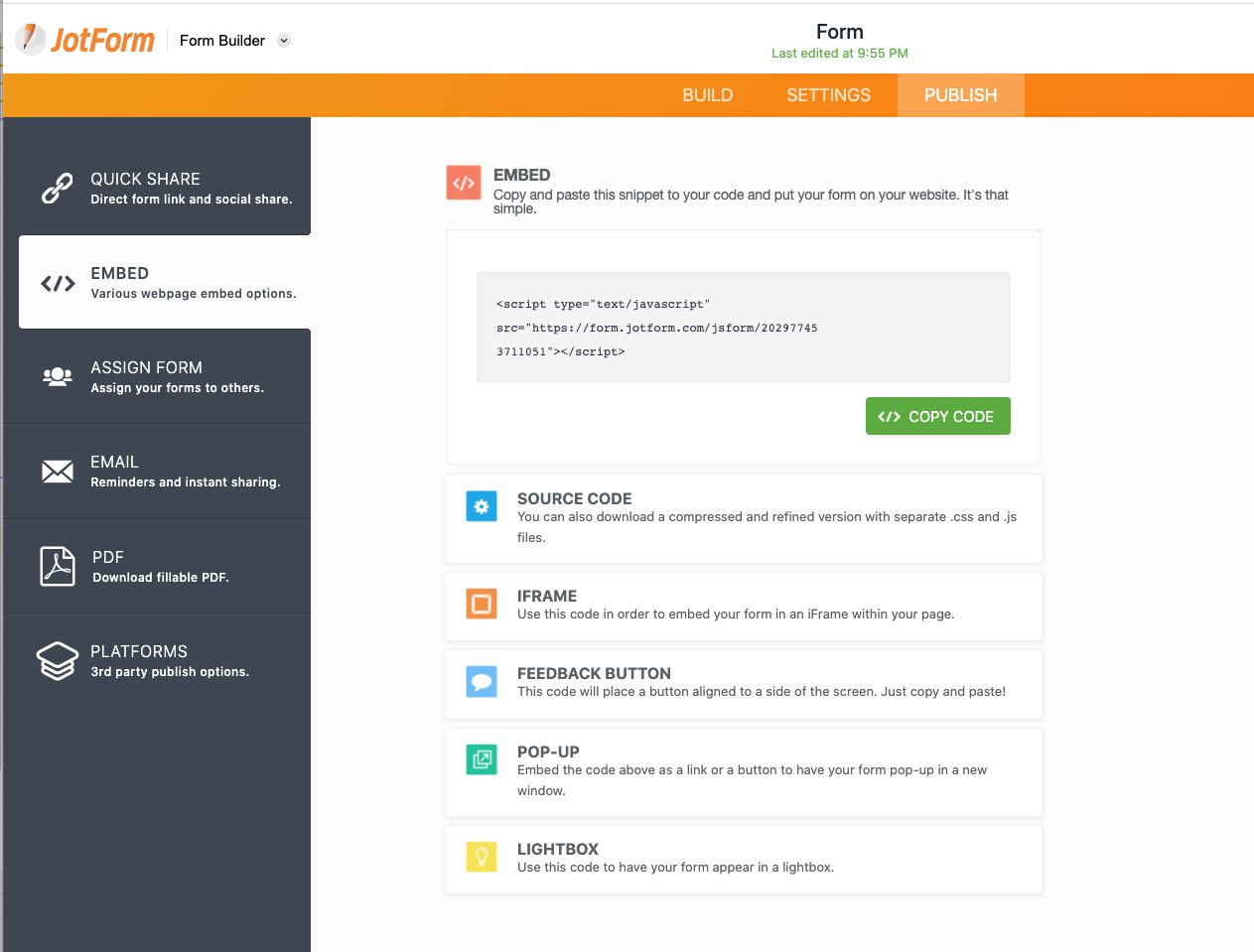
Task: Open the Form Builder dropdown arrow
Action: (284, 41)
